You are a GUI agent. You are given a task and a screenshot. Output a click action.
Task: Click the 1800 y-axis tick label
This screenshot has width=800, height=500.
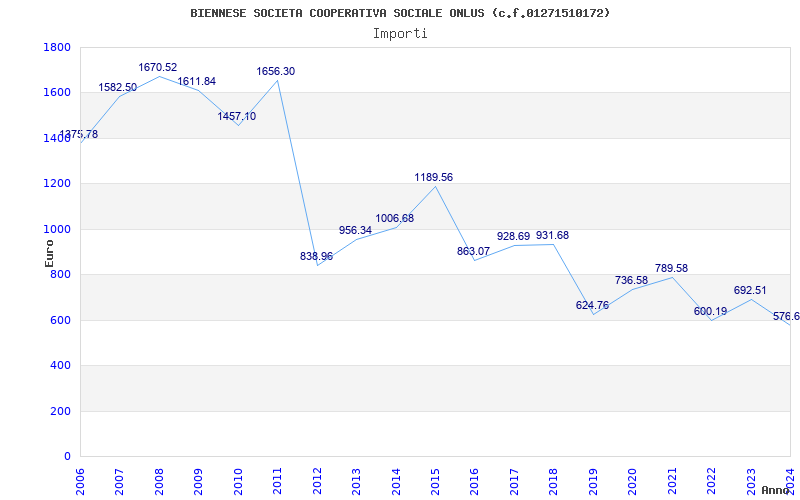coord(57,47)
